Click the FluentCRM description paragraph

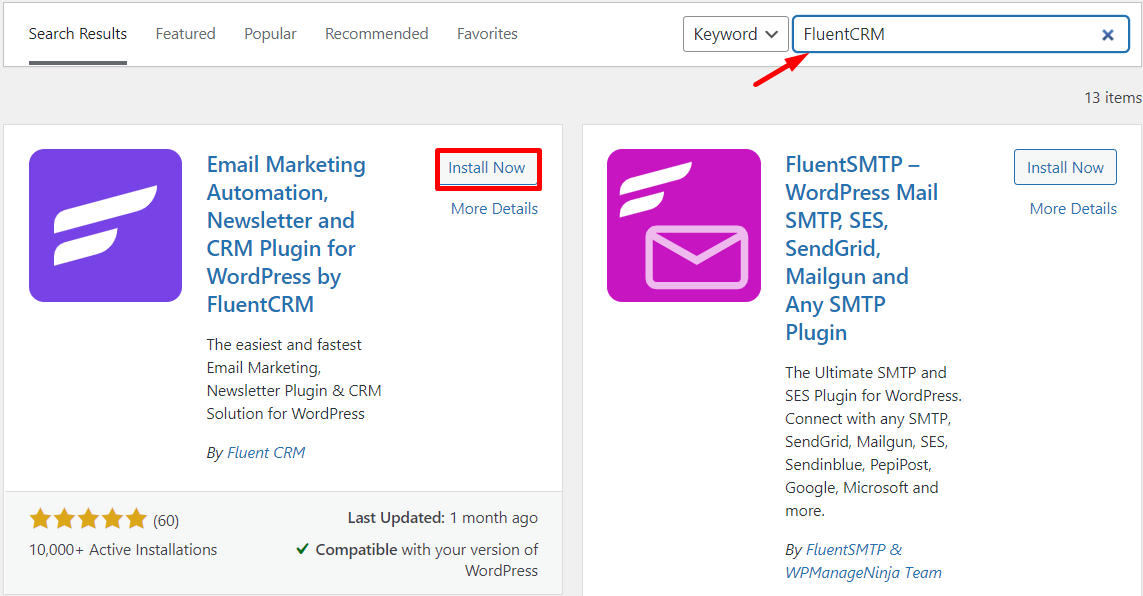coord(294,379)
